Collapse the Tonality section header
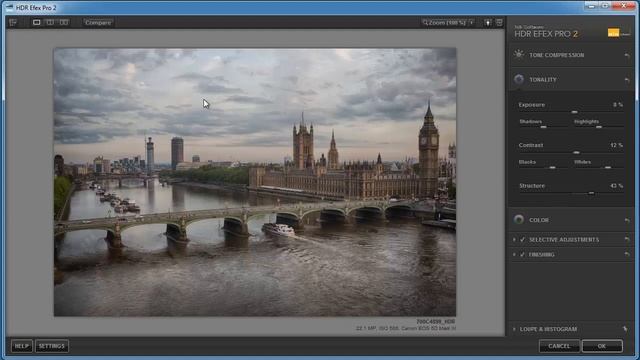 point(543,80)
